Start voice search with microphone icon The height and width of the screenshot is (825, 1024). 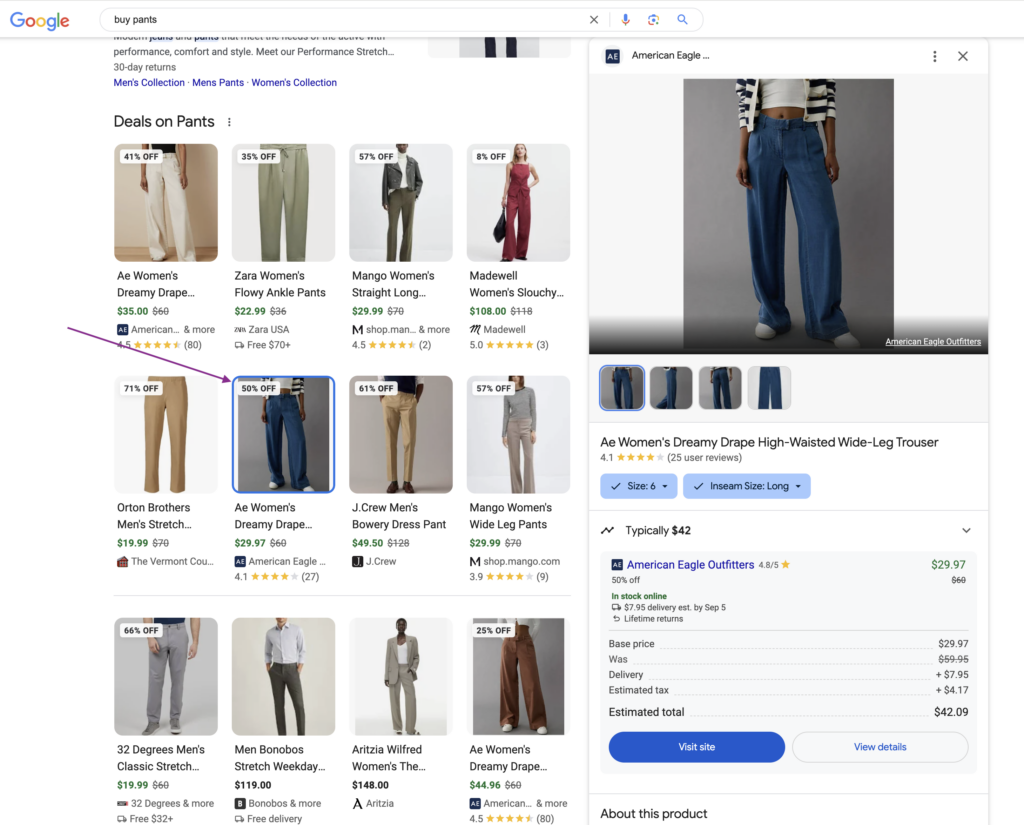coord(626,20)
